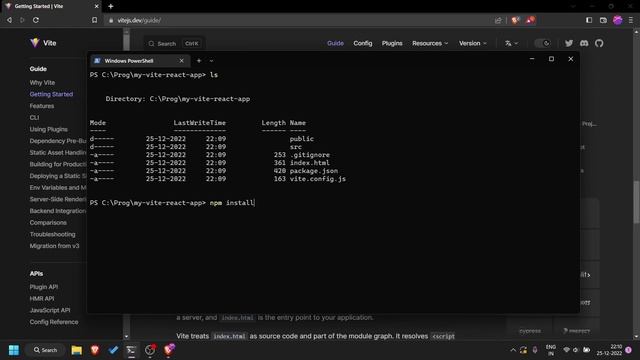Screen dimensions: 640x360
Task: Click index.html in the terminal listing
Action: pos(309,163)
